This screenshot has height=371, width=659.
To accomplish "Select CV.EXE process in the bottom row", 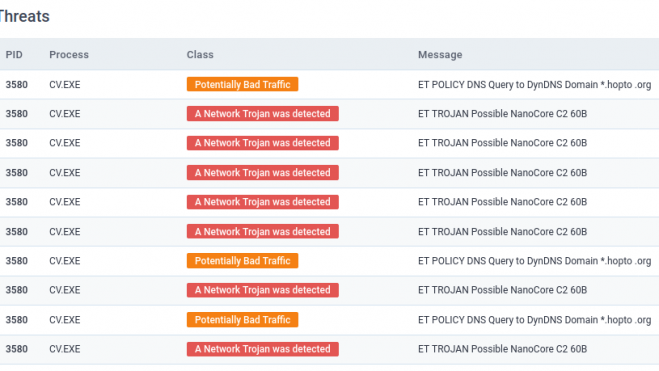I will click(65, 349).
